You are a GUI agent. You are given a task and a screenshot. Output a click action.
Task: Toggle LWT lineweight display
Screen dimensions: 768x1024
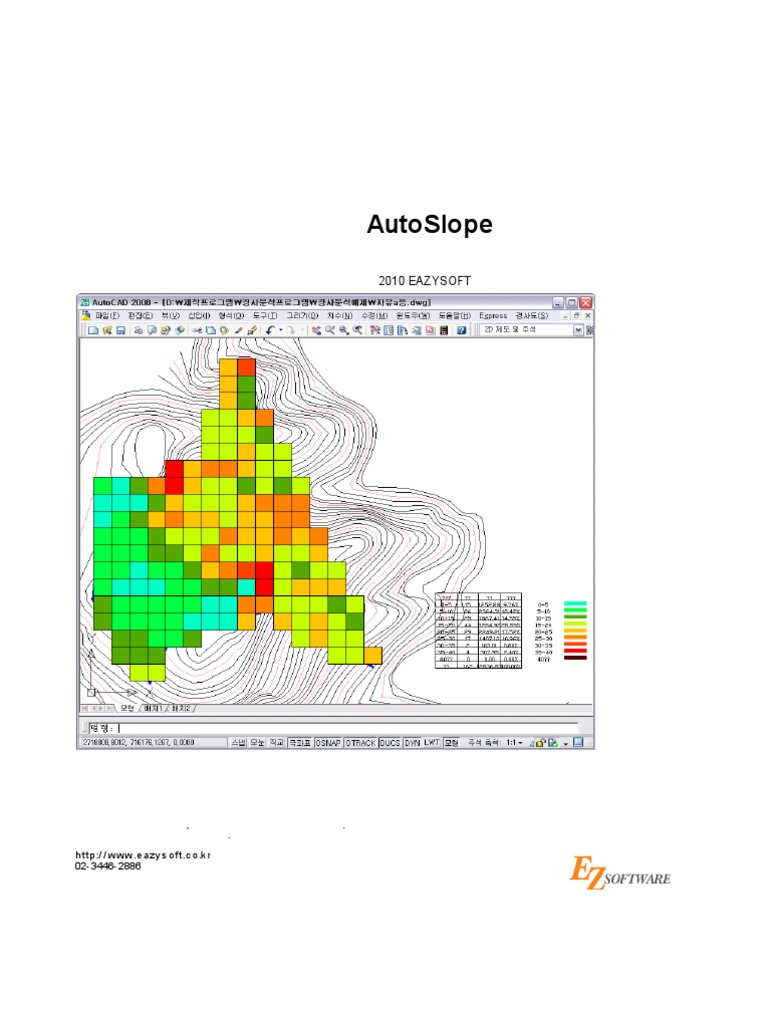pos(432,743)
